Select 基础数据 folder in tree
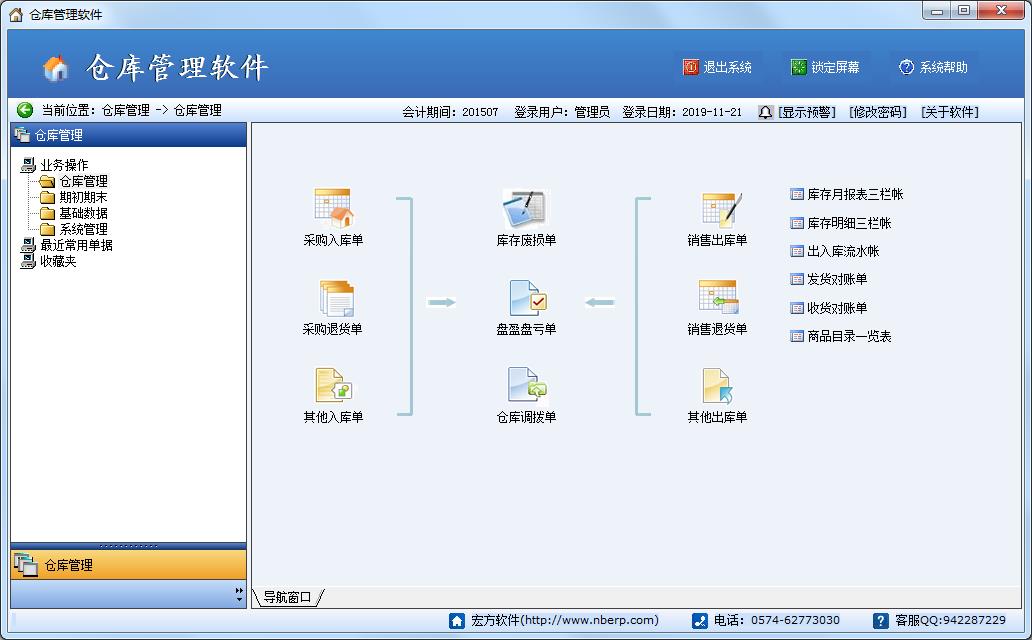This screenshot has height=640, width=1032. click(x=82, y=213)
